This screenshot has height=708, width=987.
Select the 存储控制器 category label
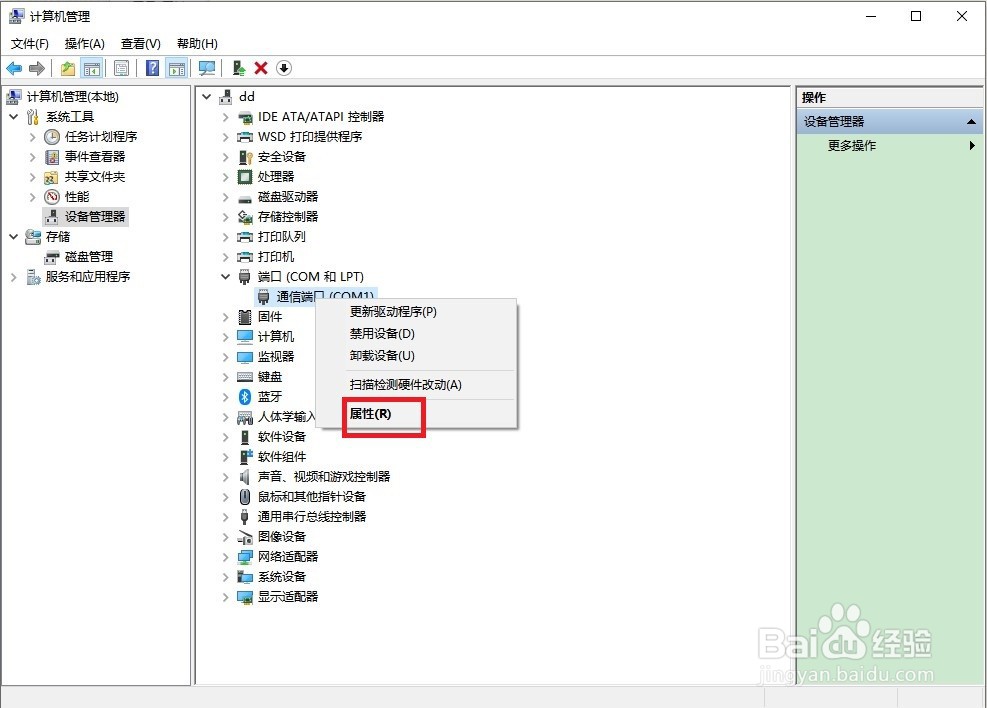[288, 216]
